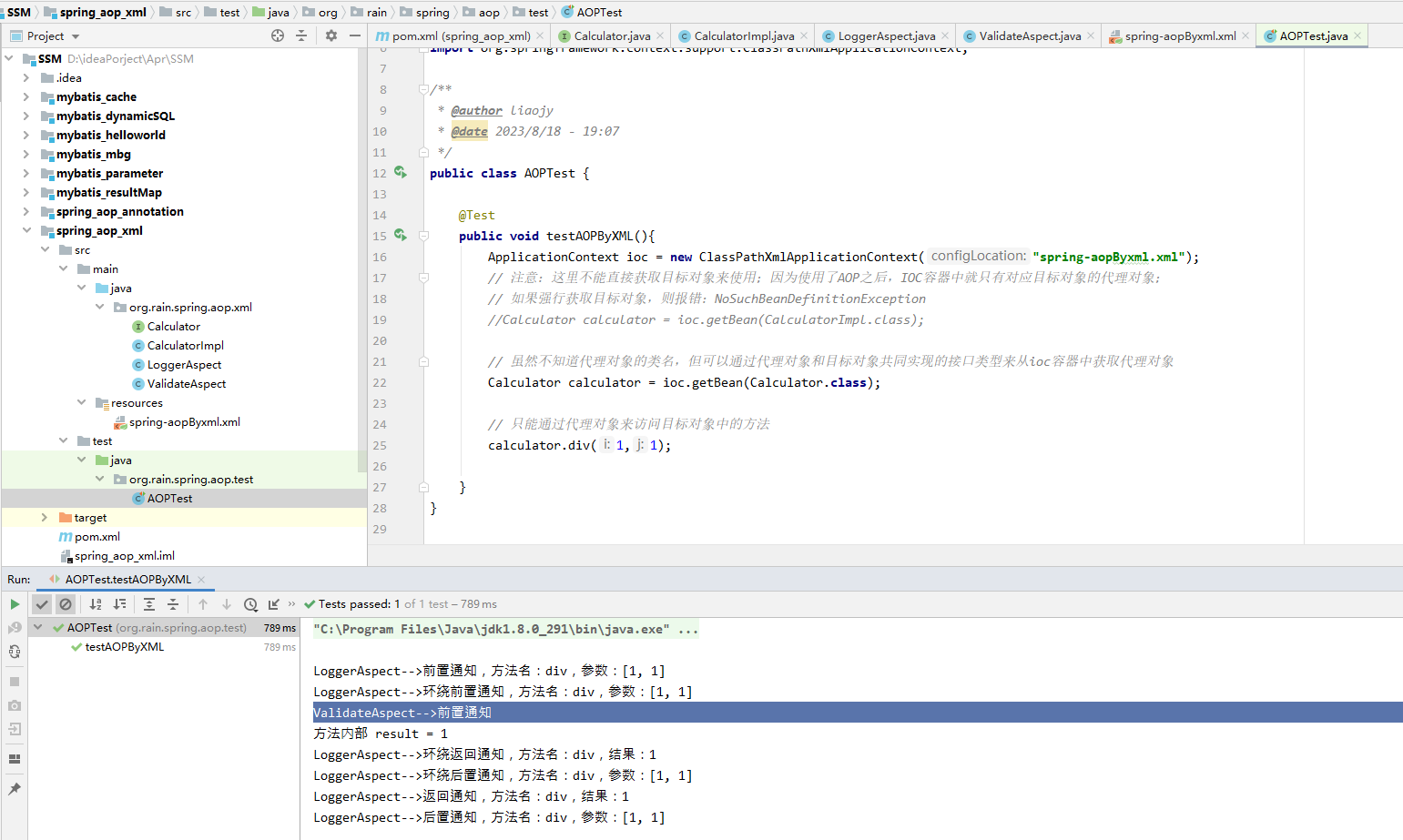Open ValidateAspect class in project tree

click(187, 384)
